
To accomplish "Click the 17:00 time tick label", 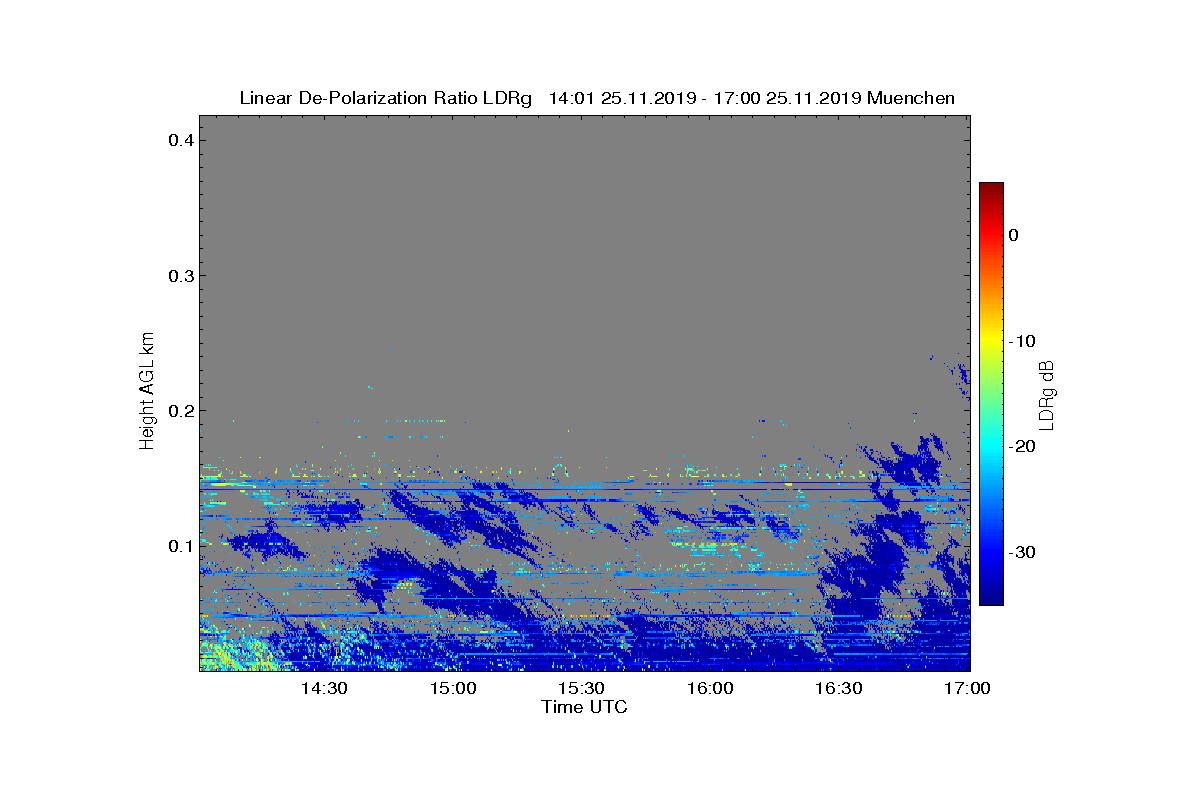I will click(967, 688).
